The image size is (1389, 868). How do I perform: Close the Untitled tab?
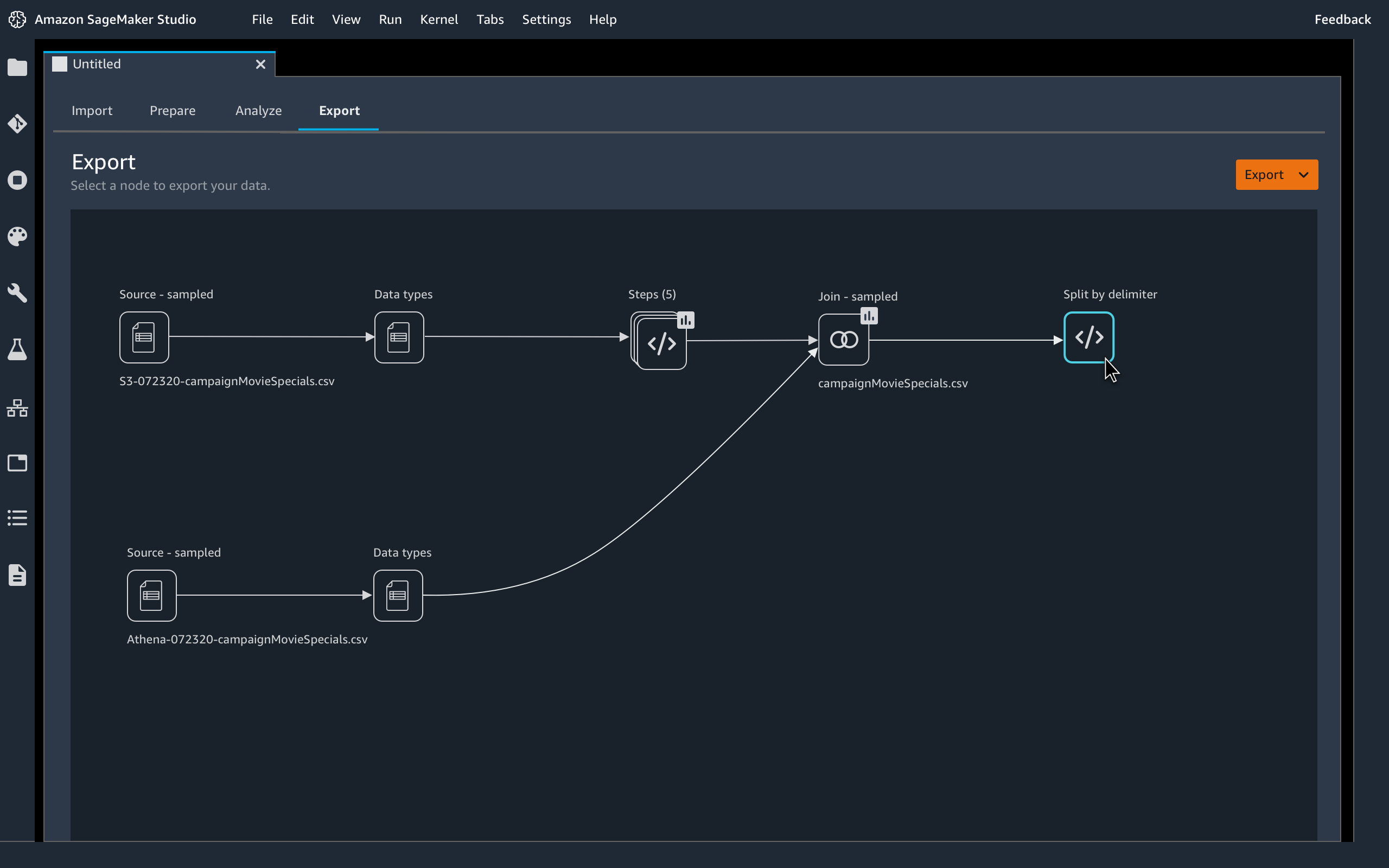260,65
